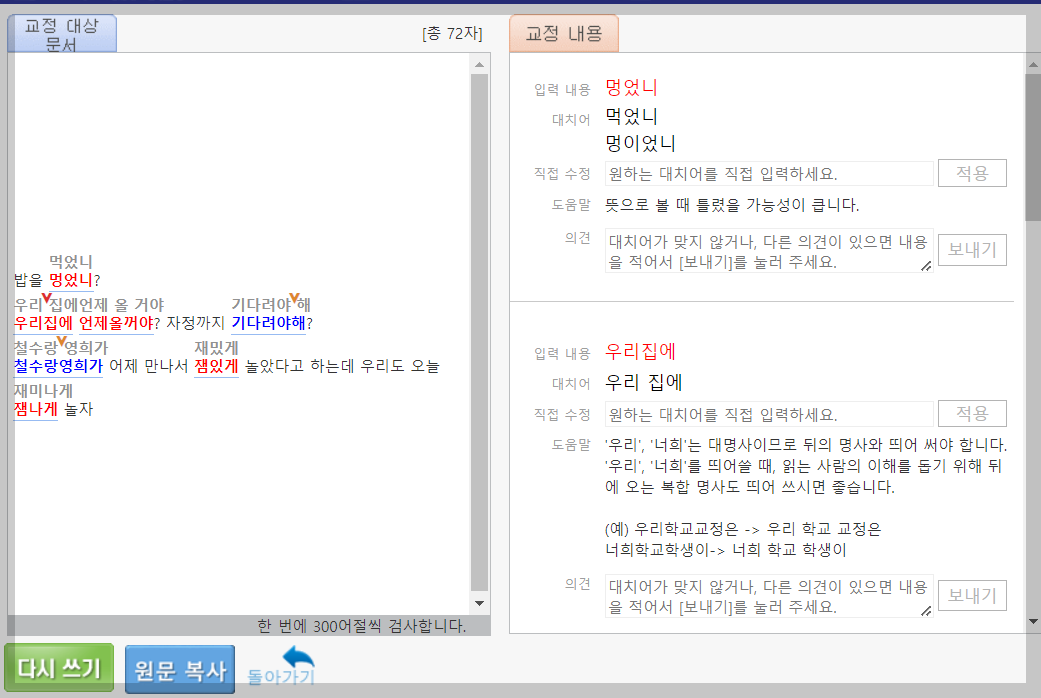
Task: Click the underlined 기다려야해 correction
Action: (x=266, y=325)
